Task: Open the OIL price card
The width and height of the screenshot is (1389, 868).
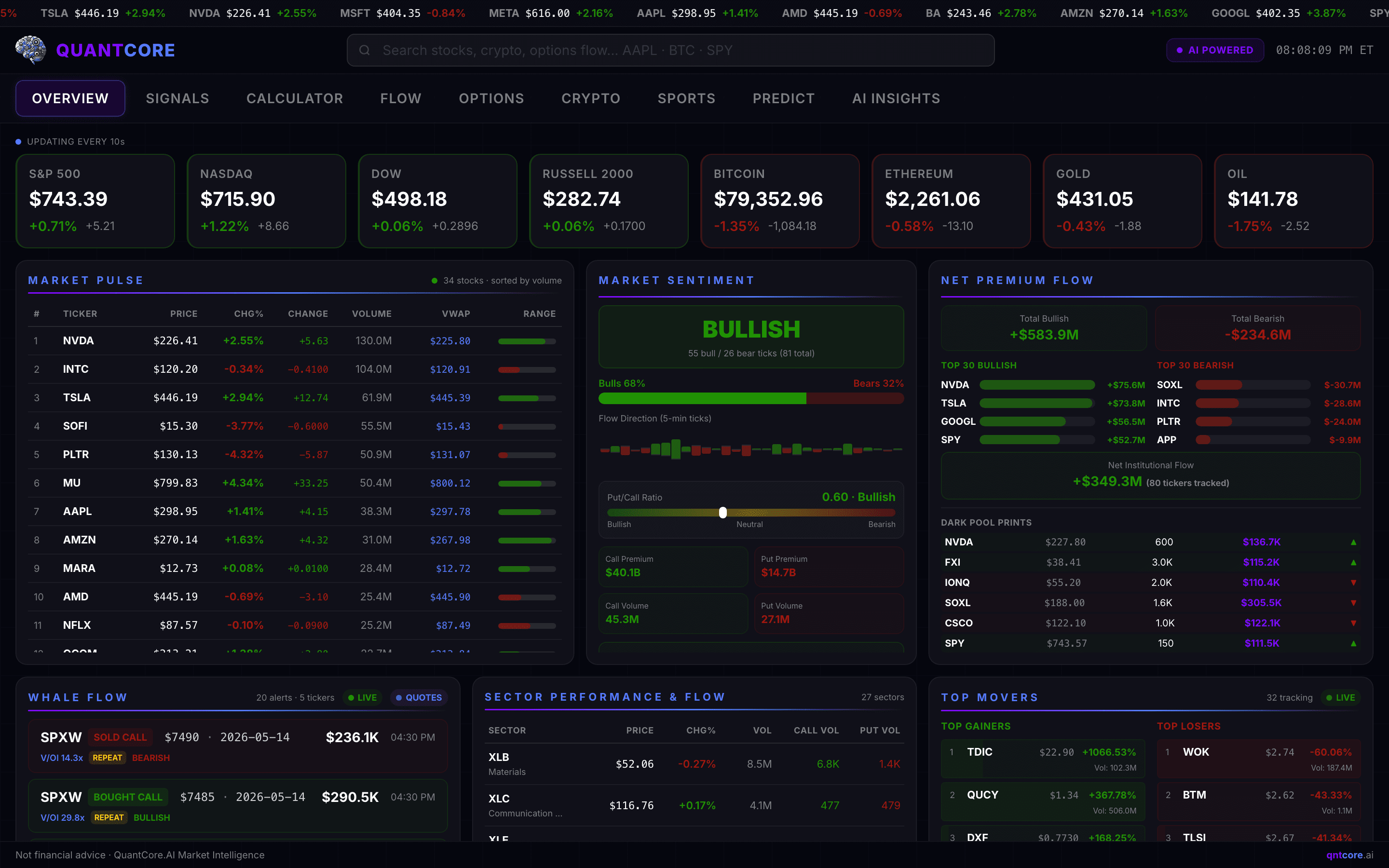Action: (1294, 201)
